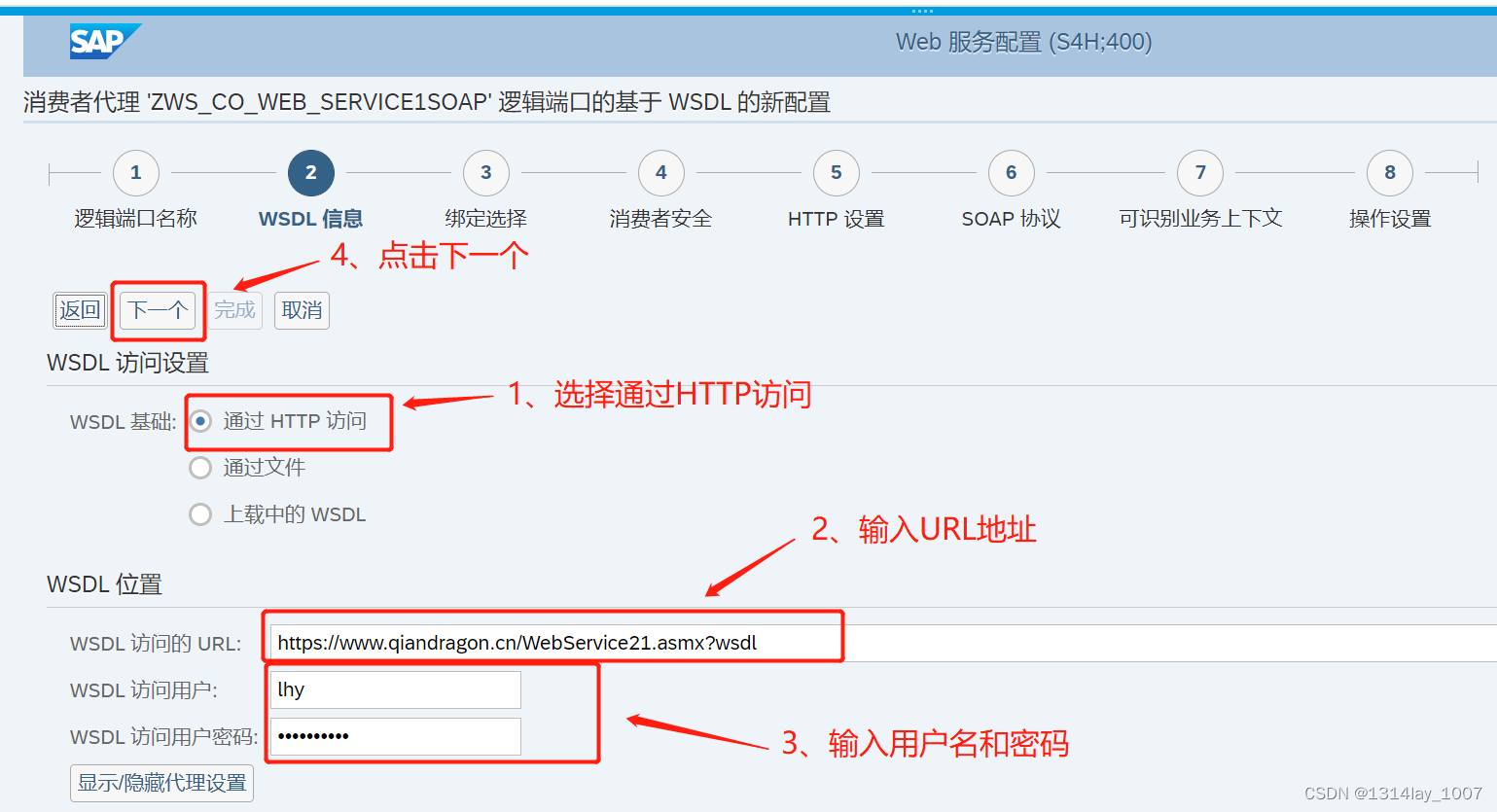Viewport: 1497px width, 812px height.
Task: Click the SOAP 协议 step label
Action: tap(1012, 219)
